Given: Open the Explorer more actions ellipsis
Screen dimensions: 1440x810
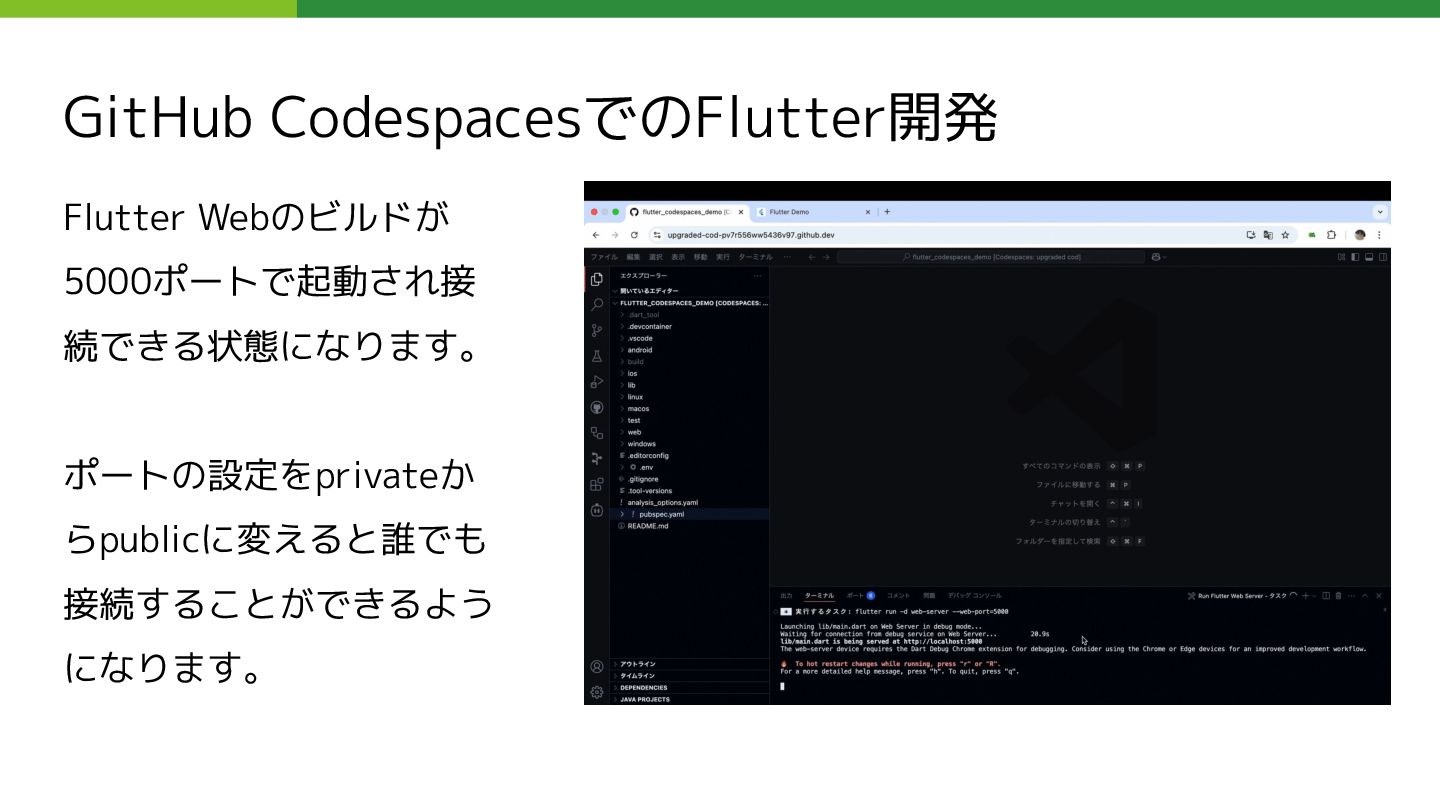Looking at the screenshot, I should tap(757, 276).
